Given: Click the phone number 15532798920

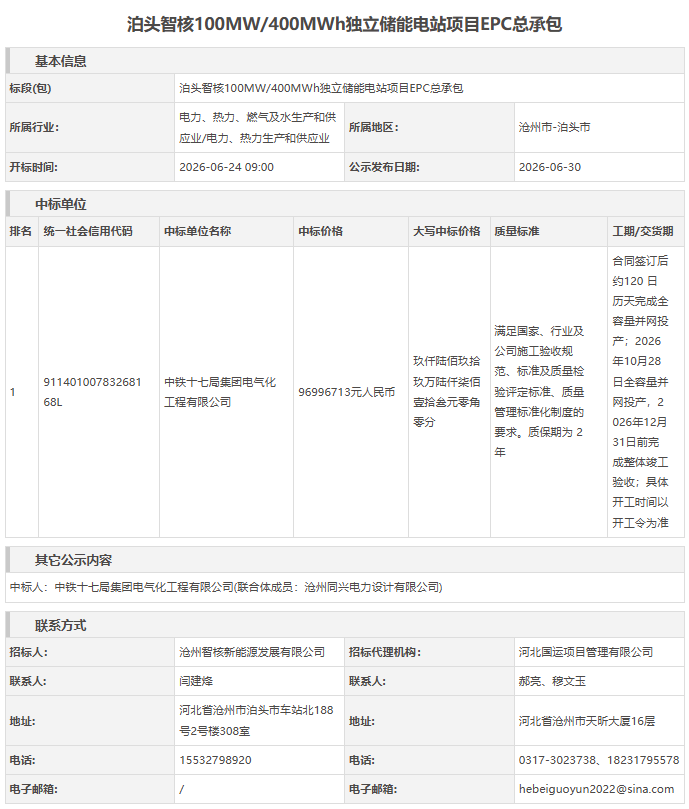Looking at the screenshot, I should [215, 760].
